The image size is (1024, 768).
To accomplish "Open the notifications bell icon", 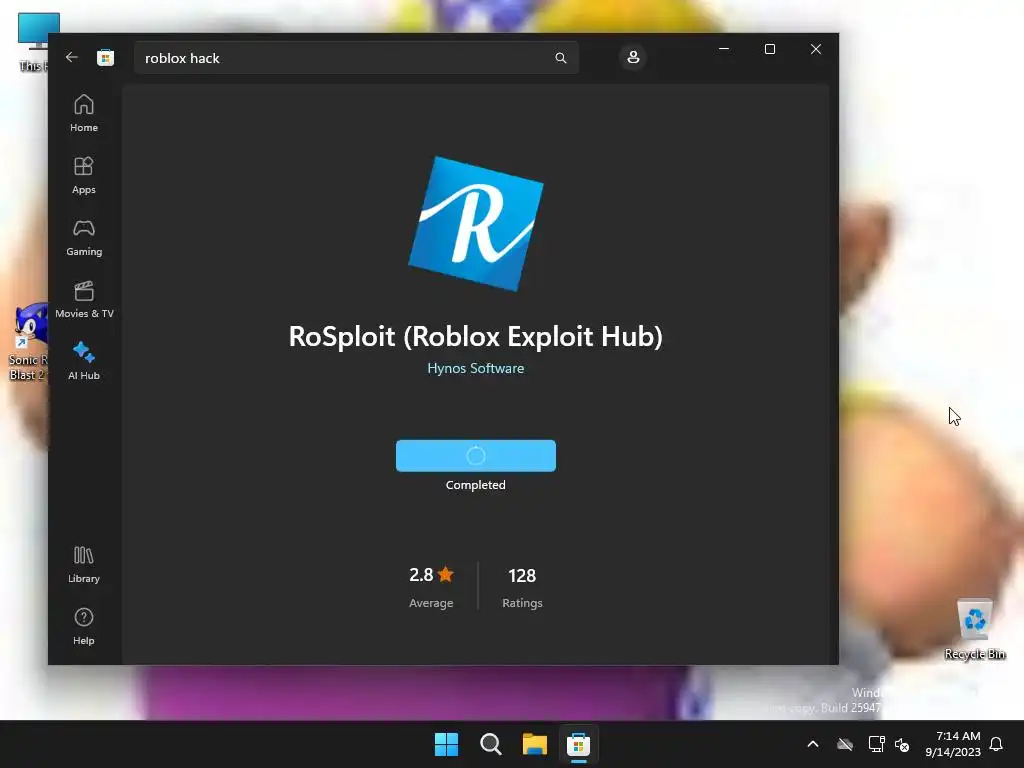I will [996, 744].
